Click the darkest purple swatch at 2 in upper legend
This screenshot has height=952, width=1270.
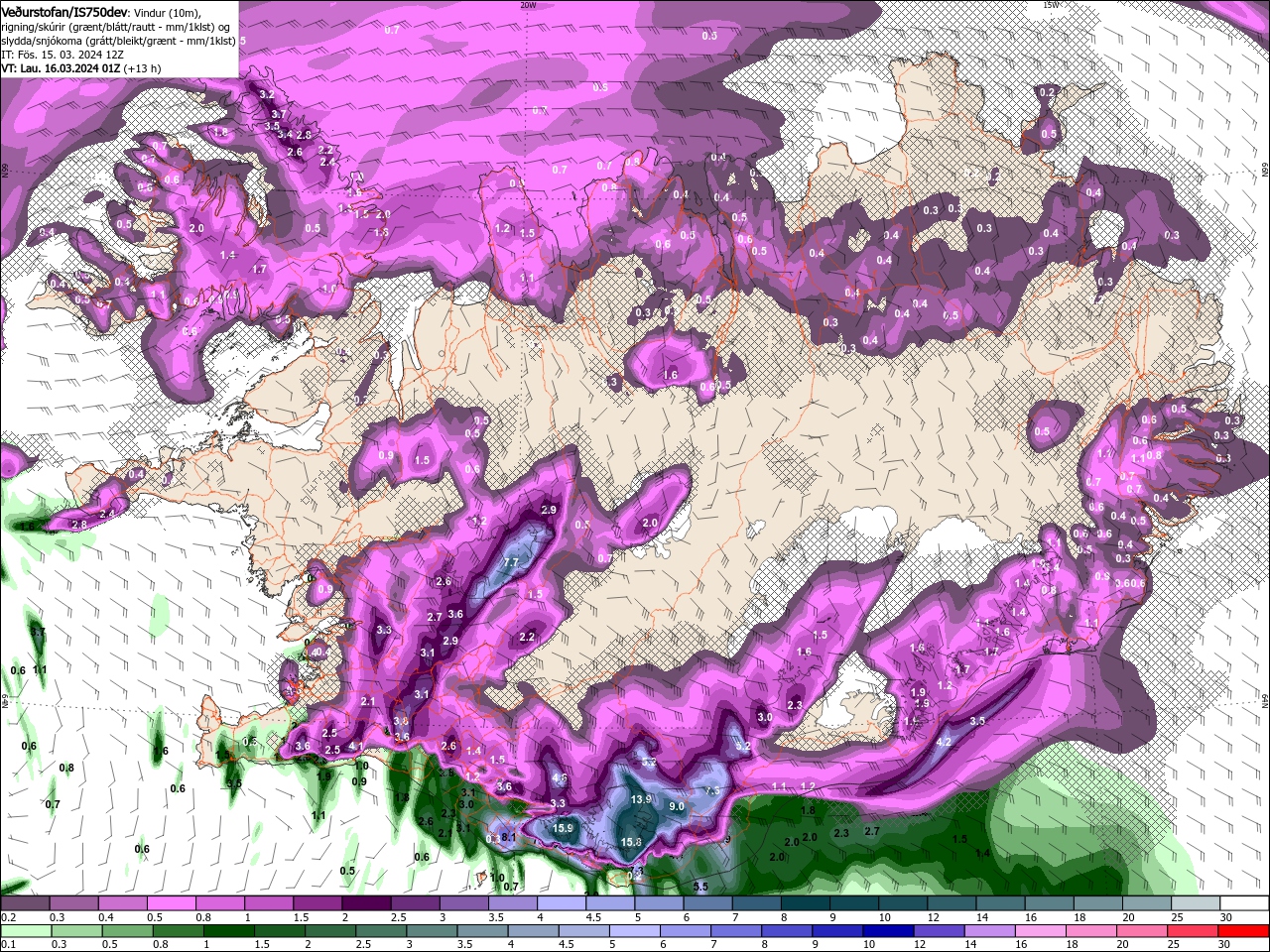[x=366, y=903]
